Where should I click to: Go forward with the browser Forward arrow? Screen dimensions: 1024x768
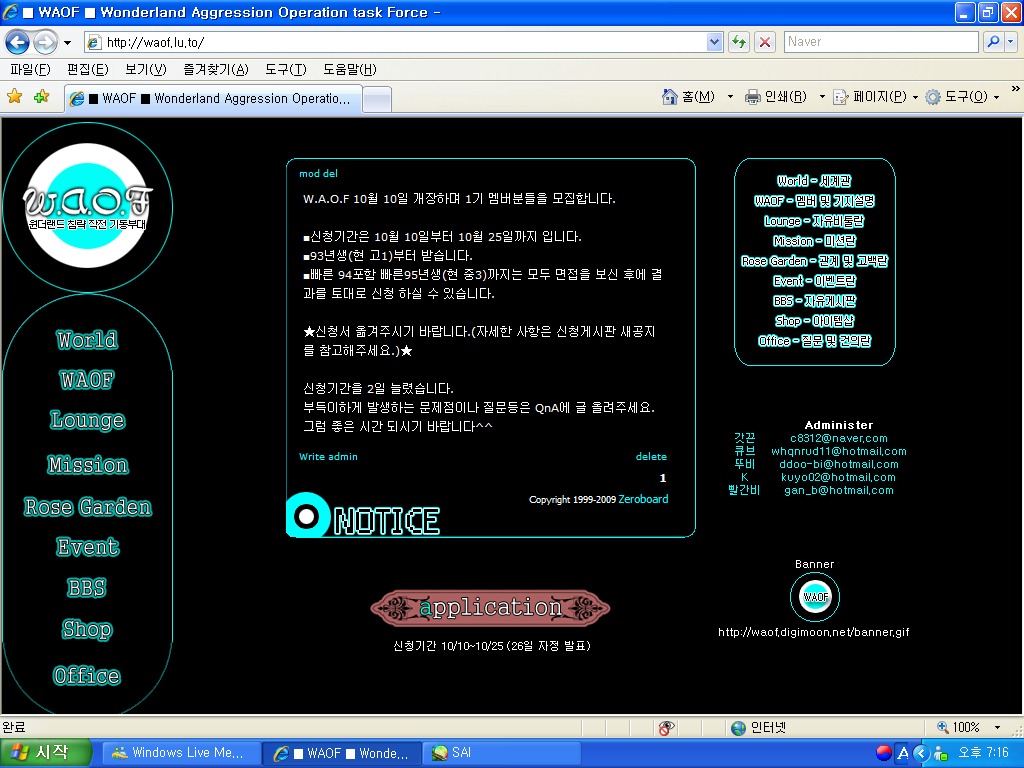click(x=45, y=42)
